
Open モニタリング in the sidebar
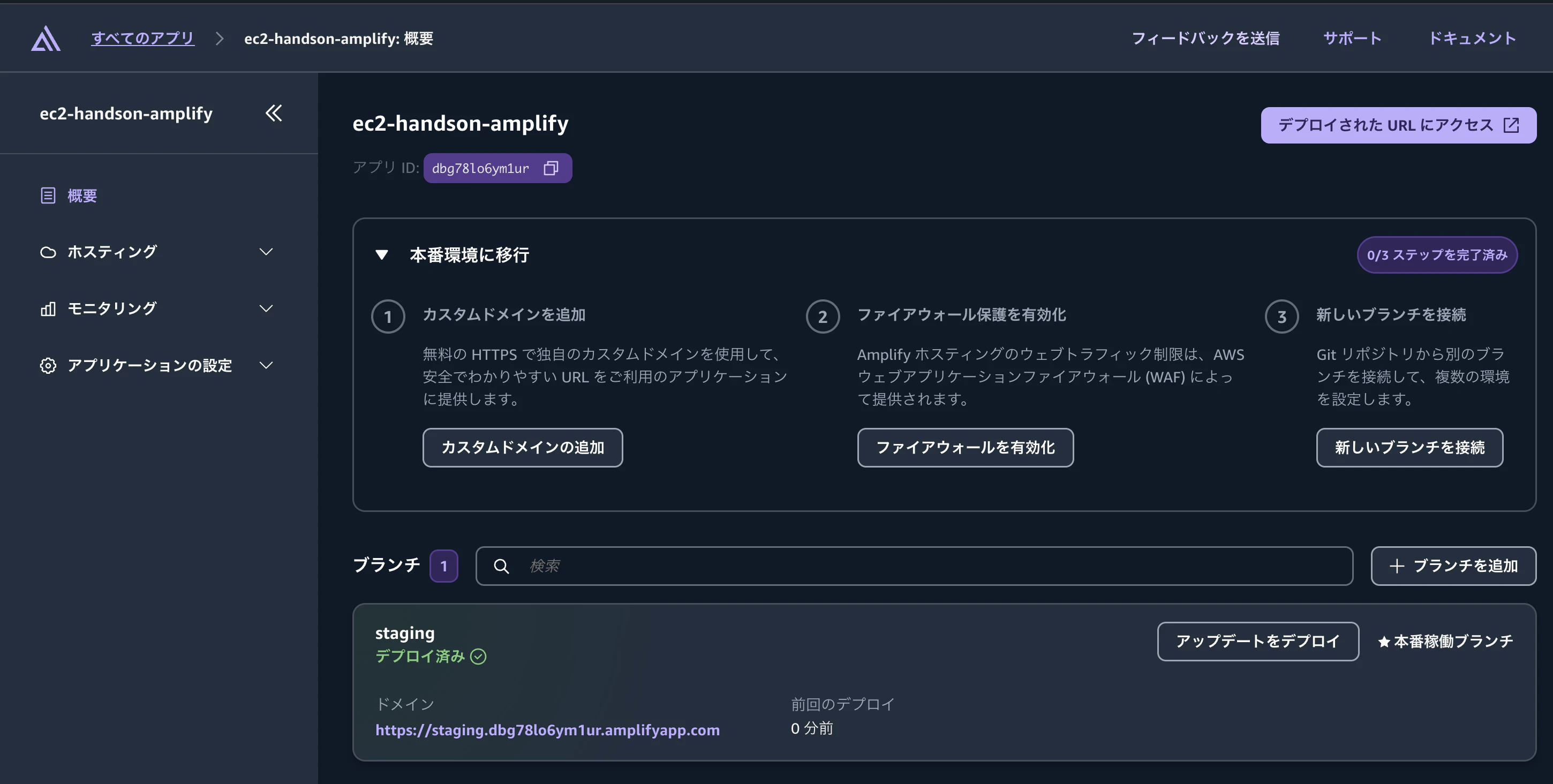pyautogui.click(x=112, y=308)
